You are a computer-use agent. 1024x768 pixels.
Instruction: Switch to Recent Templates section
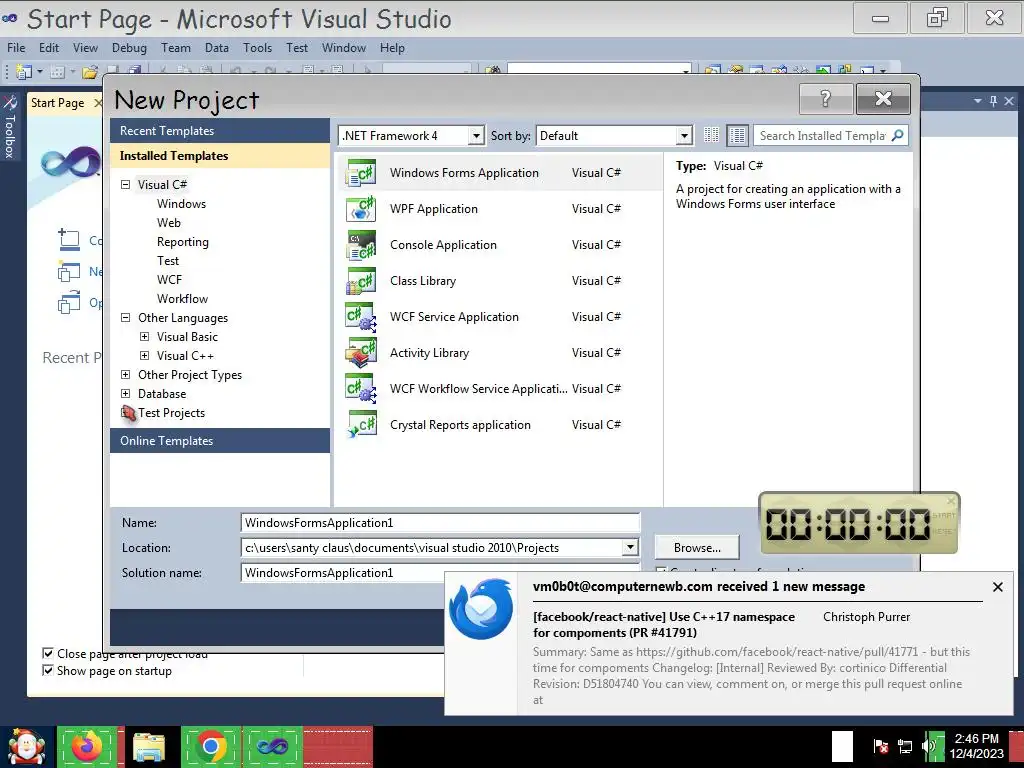point(220,131)
